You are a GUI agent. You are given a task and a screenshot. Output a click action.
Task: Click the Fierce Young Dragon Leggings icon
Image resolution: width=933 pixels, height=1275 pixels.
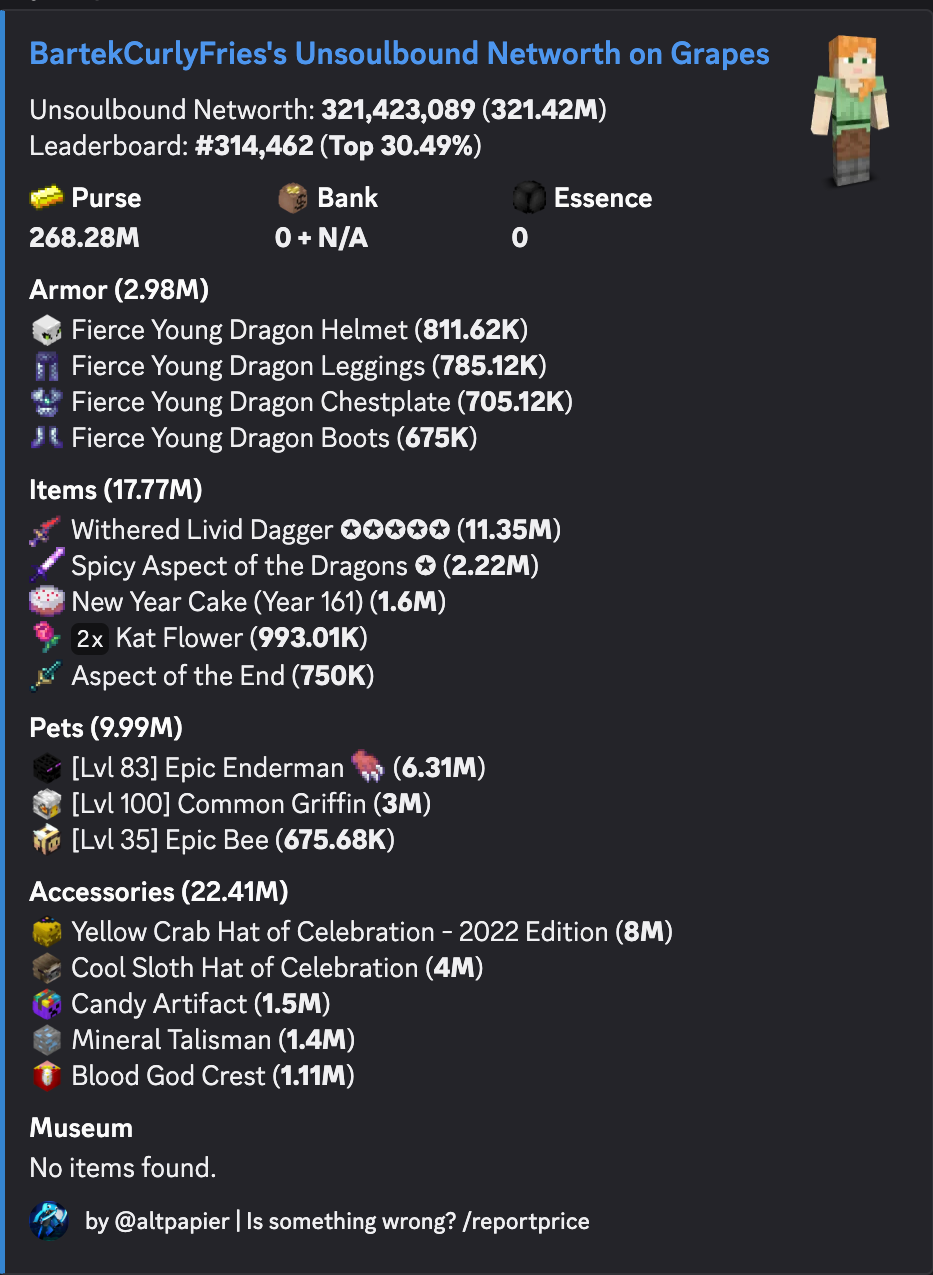pyautogui.click(x=47, y=366)
